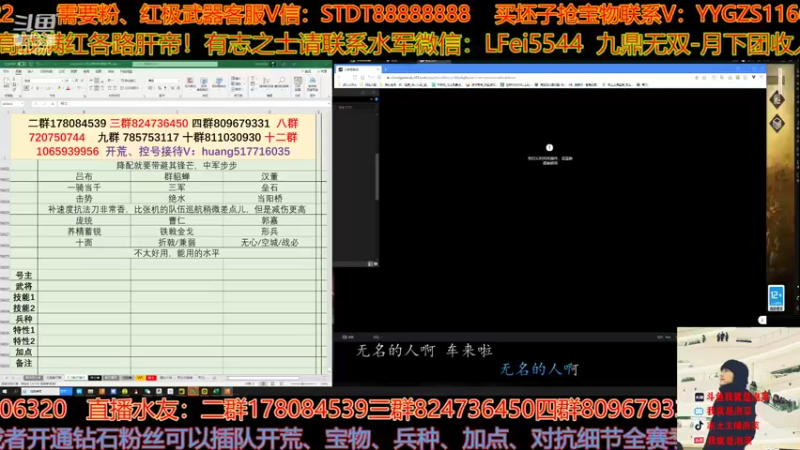
Task: Select the Home tab in the Excel ribbon
Action: click(18, 71)
